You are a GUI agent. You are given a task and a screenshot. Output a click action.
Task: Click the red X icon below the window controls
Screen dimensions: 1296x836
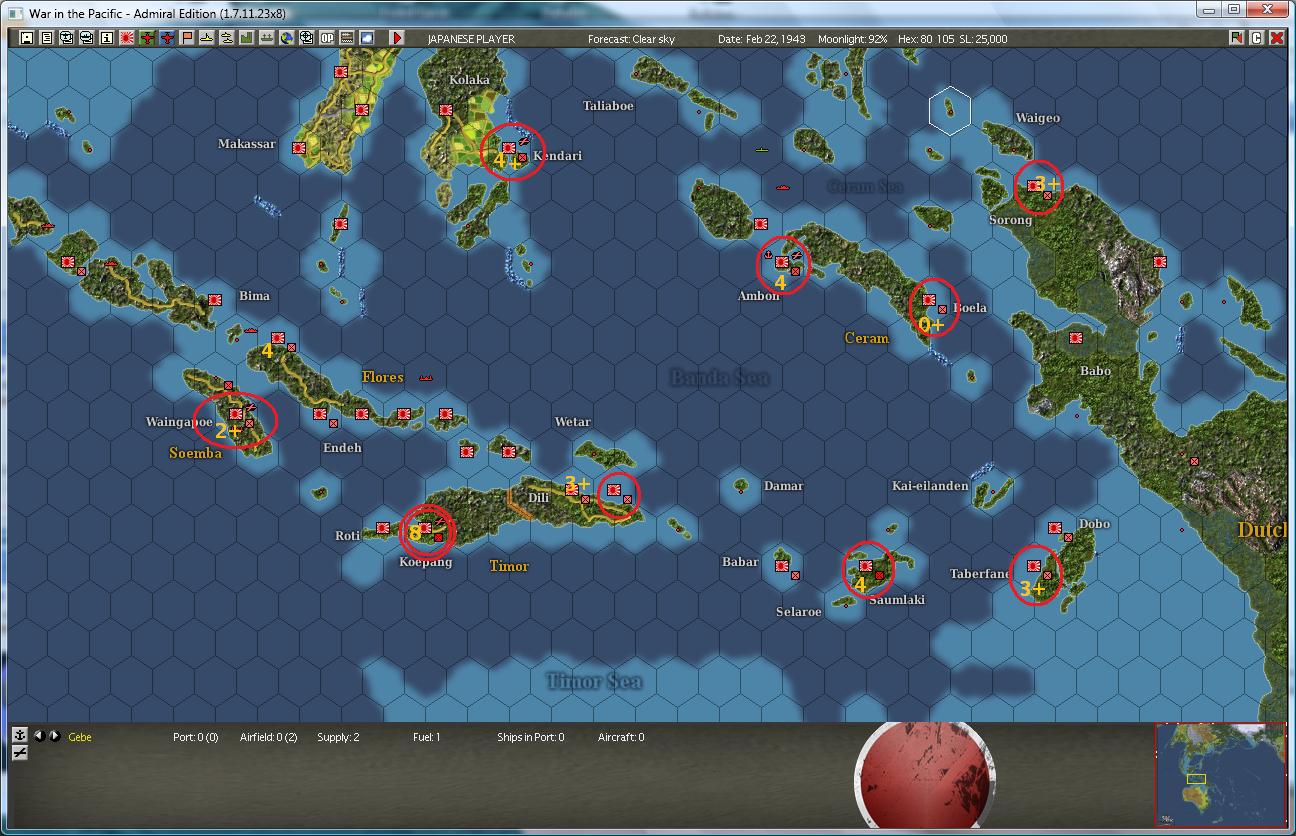point(1275,38)
